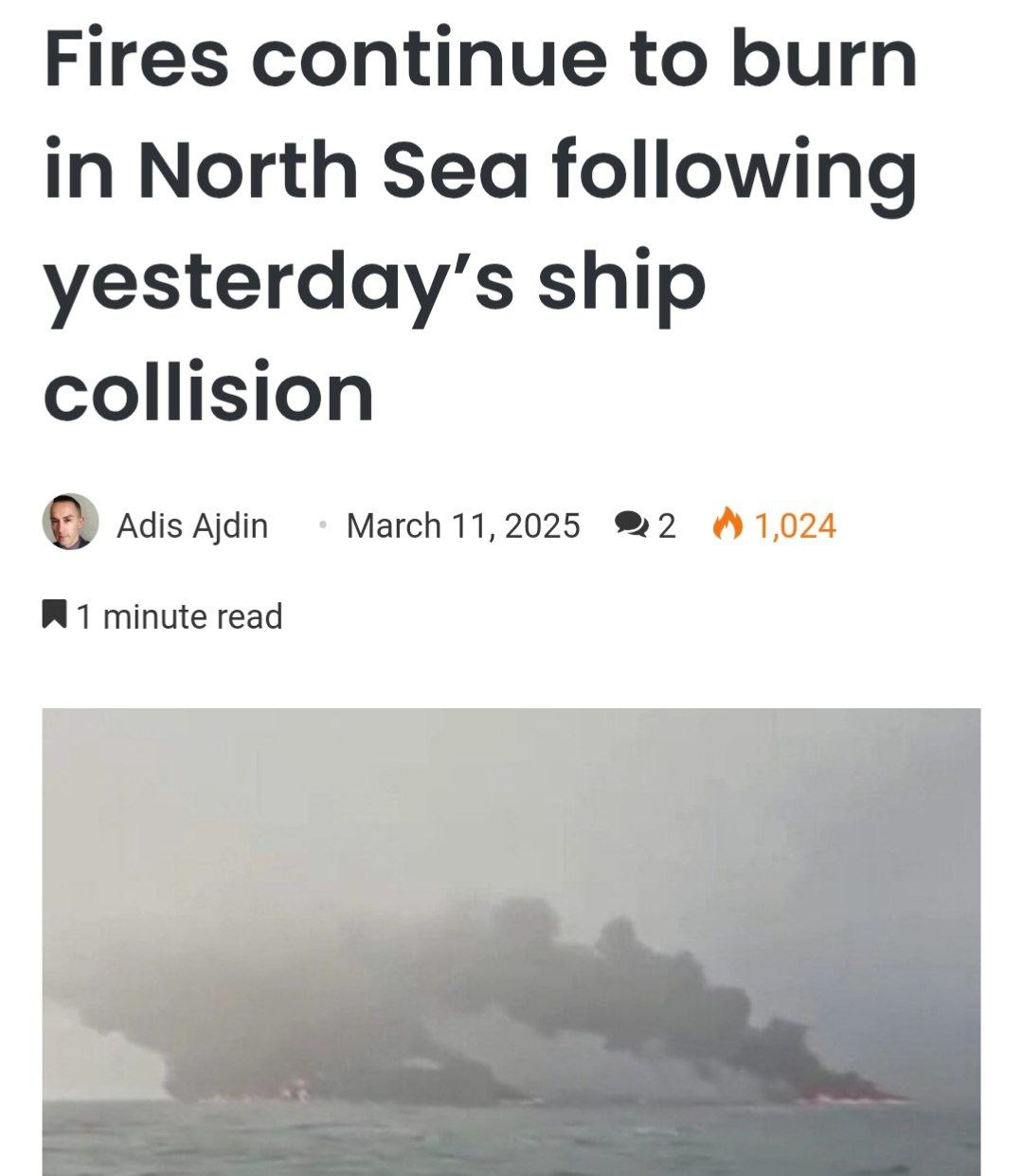This screenshot has width=1023, height=1176.
Task: Click the grey sky area of the photo
Action: click(511, 795)
